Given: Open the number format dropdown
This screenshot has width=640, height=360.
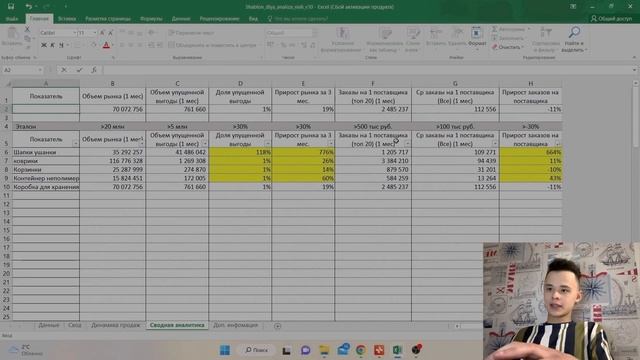Looking at the screenshot, I should point(314,33).
